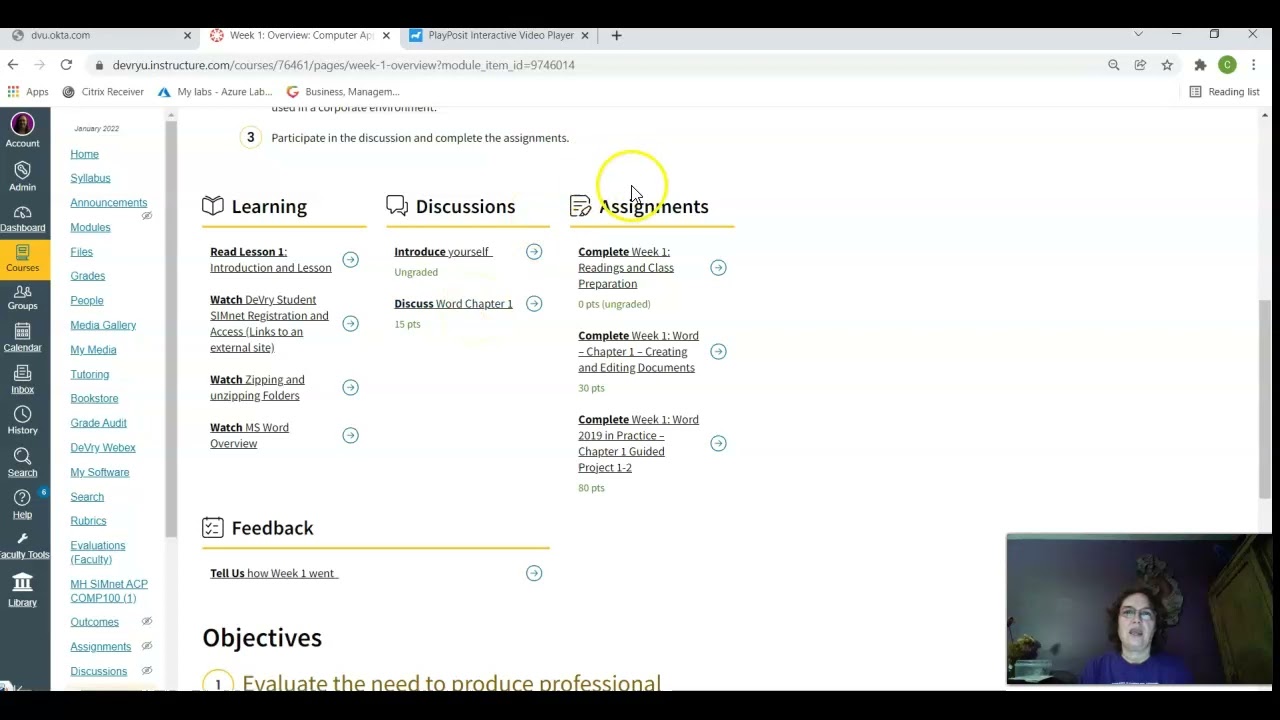Go back in browser history

point(13,65)
